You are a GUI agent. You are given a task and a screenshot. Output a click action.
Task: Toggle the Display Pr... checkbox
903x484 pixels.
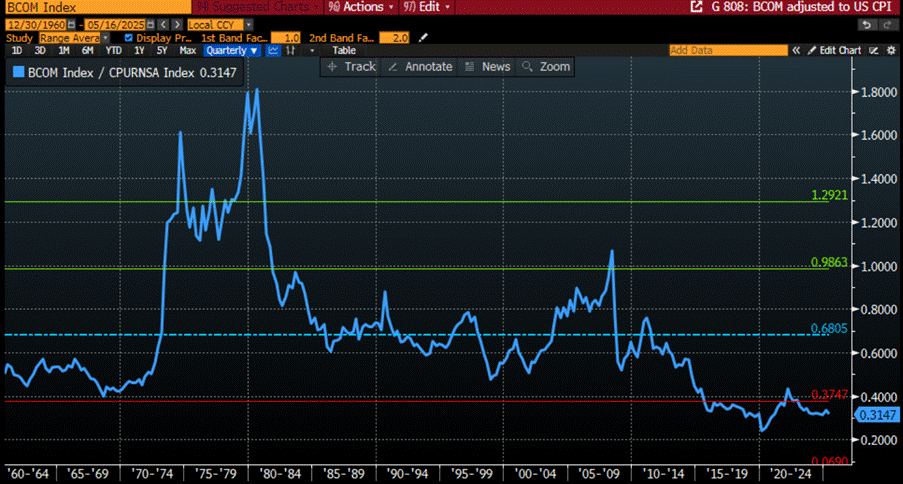point(129,37)
